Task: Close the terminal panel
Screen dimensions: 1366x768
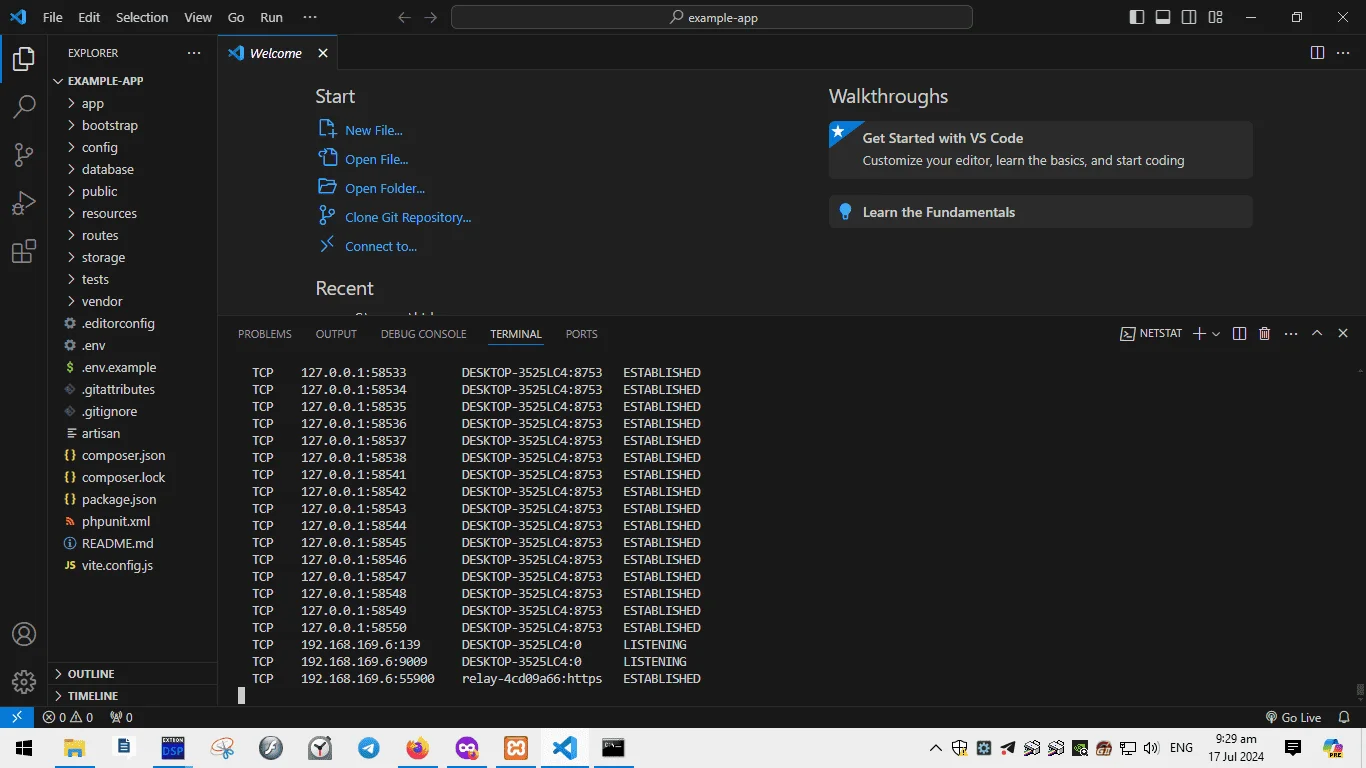Action: 1343,333
